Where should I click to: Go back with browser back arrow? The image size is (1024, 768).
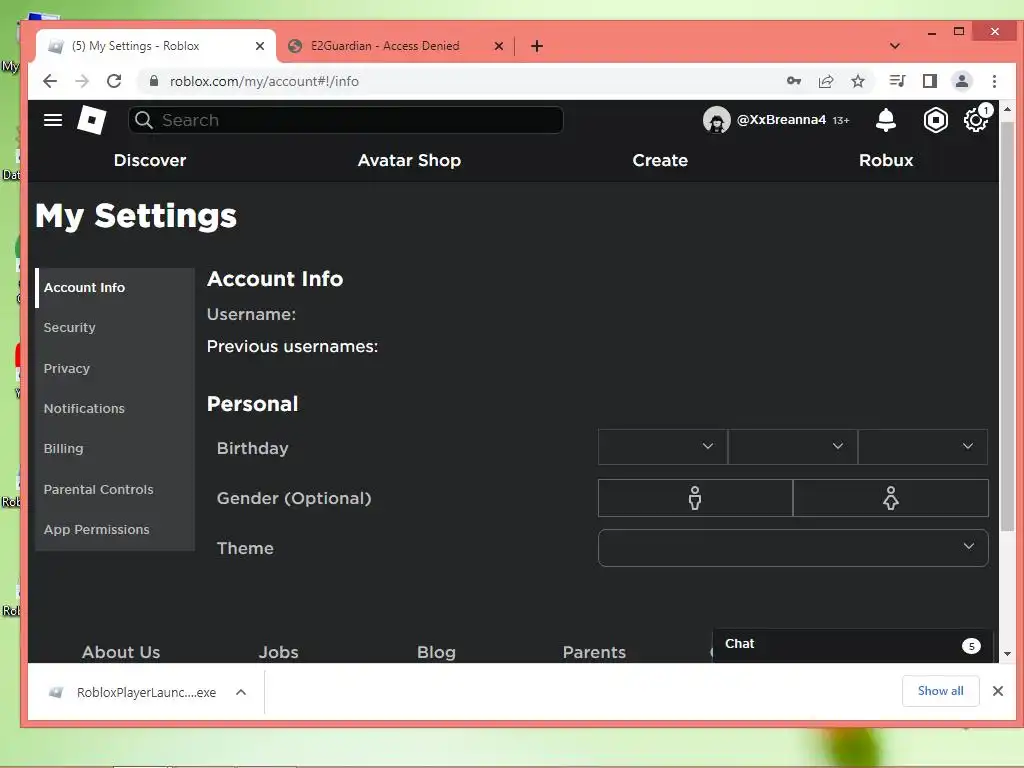(x=50, y=81)
